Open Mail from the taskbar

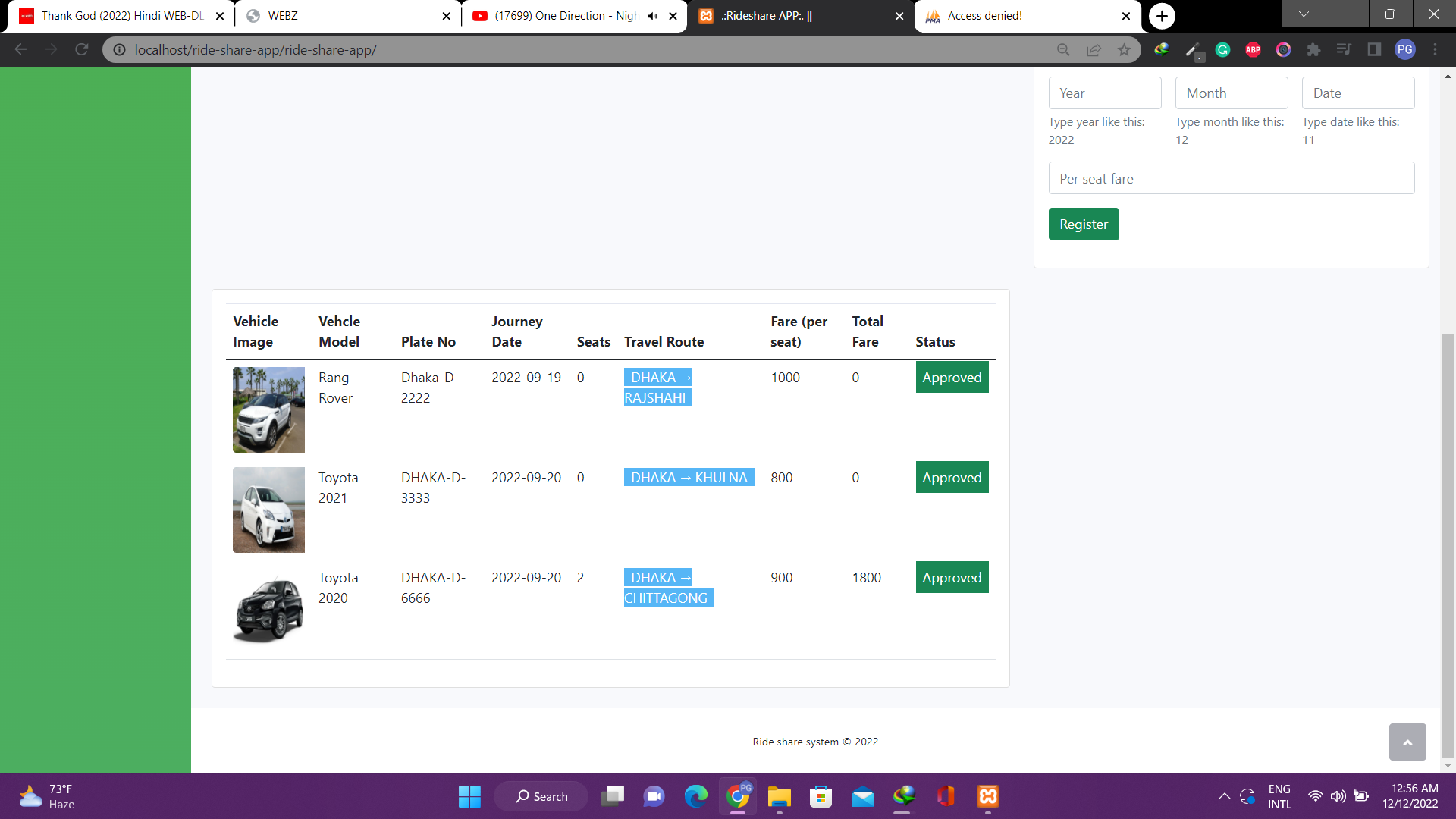[863, 796]
